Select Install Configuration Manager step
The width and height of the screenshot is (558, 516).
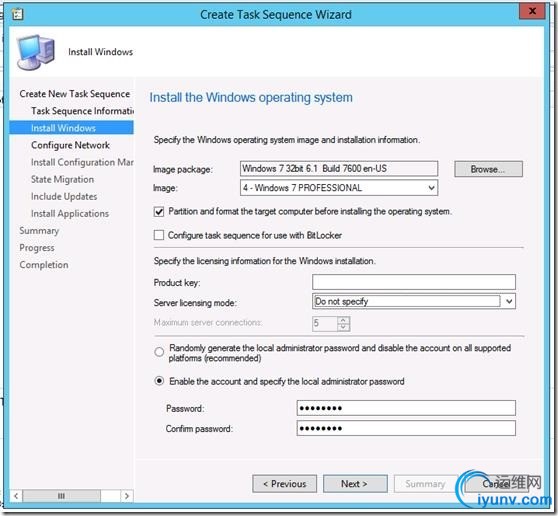pyautogui.click(x=82, y=162)
